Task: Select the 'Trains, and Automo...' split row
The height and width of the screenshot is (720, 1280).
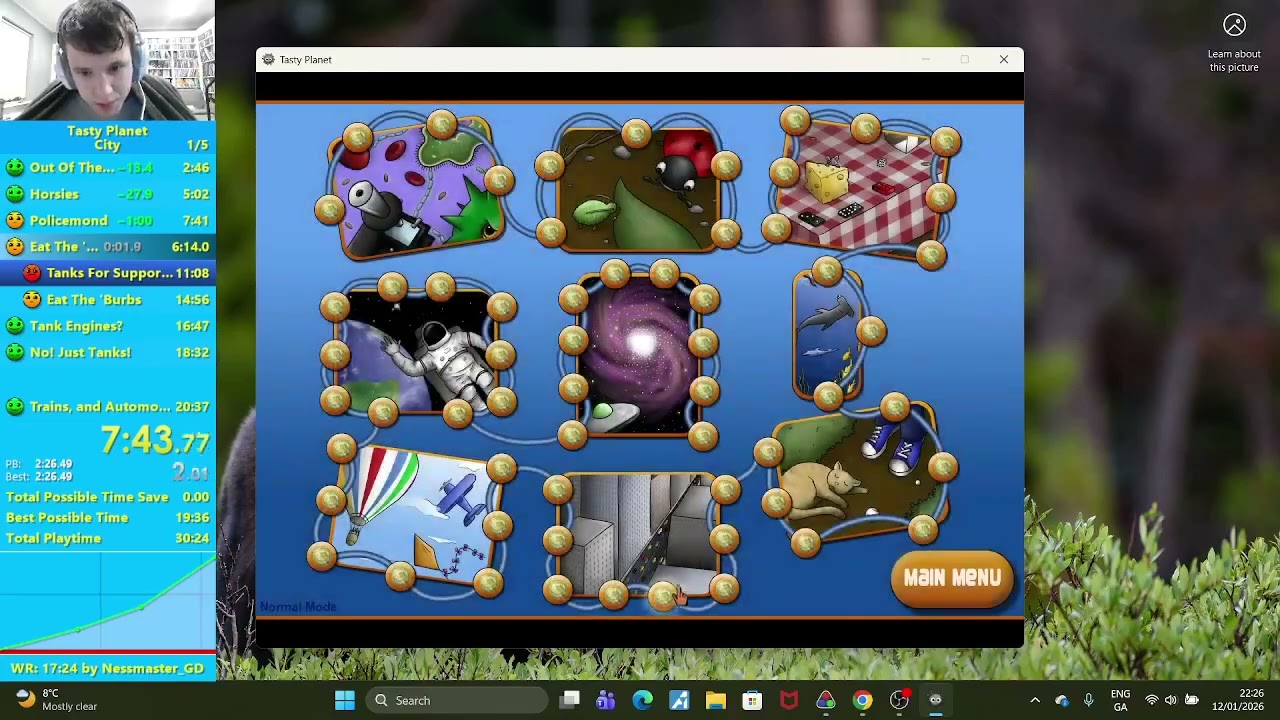Action: [107, 406]
